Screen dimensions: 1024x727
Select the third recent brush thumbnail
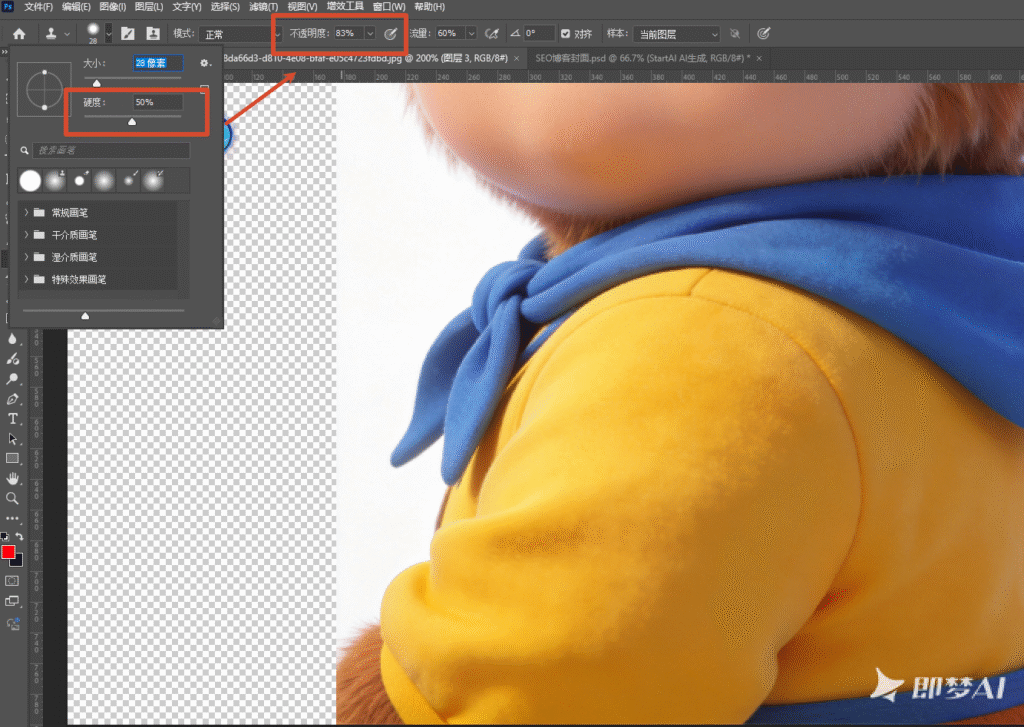coord(80,180)
